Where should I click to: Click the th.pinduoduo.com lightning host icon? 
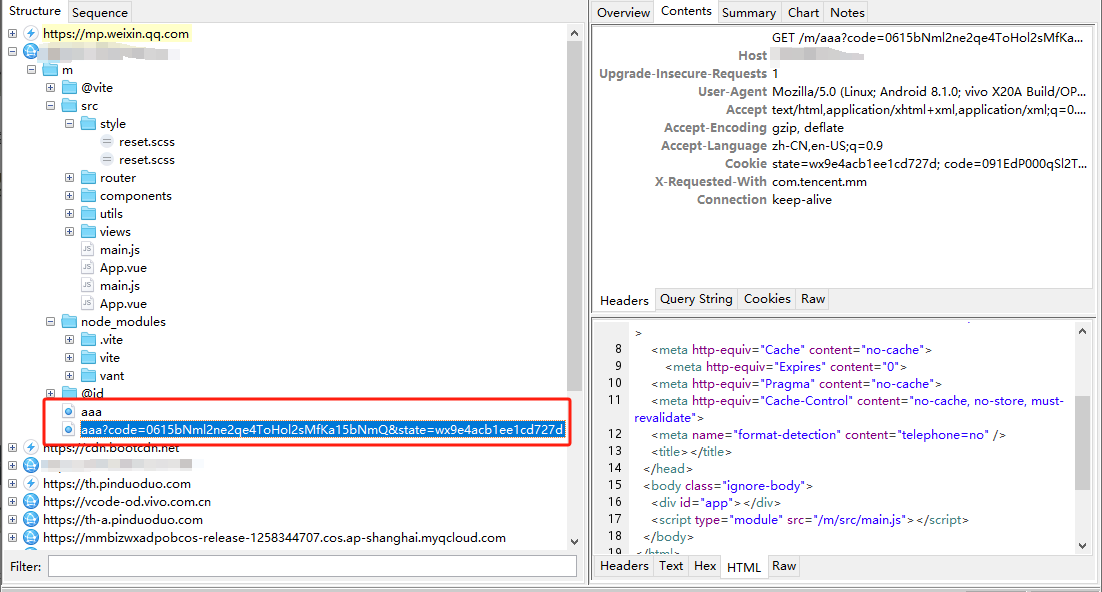pos(31,483)
